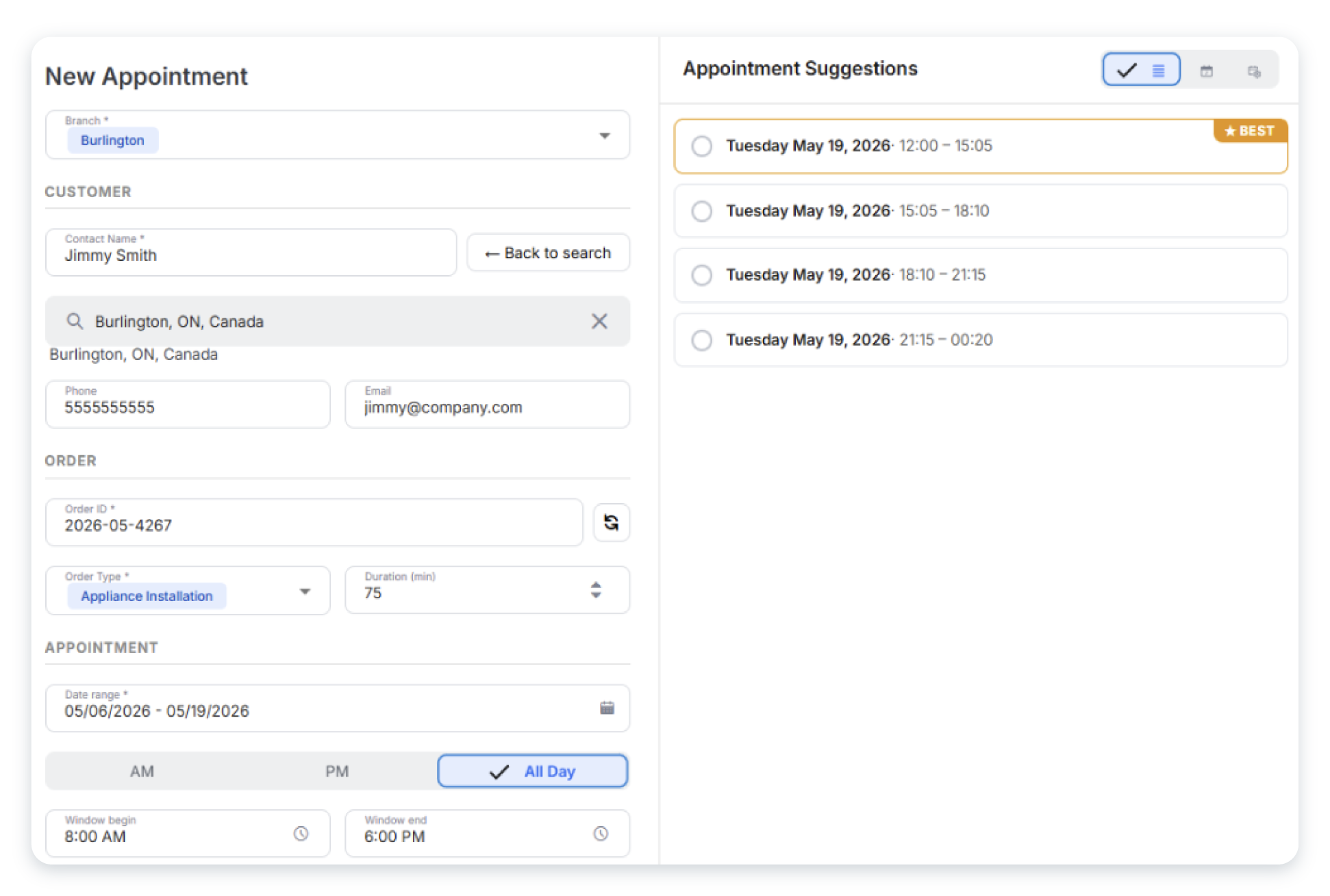The width and height of the screenshot is (1330, 896).
Task: Edit the Phone number field
Action: 188,405
